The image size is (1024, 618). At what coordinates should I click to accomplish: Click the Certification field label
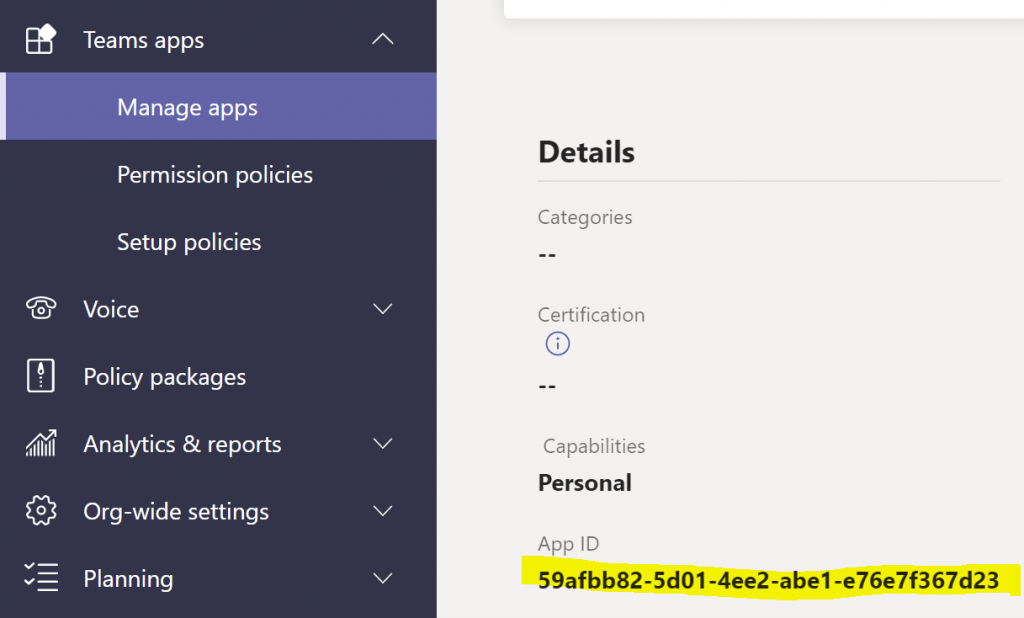click(x=591, y=314)
